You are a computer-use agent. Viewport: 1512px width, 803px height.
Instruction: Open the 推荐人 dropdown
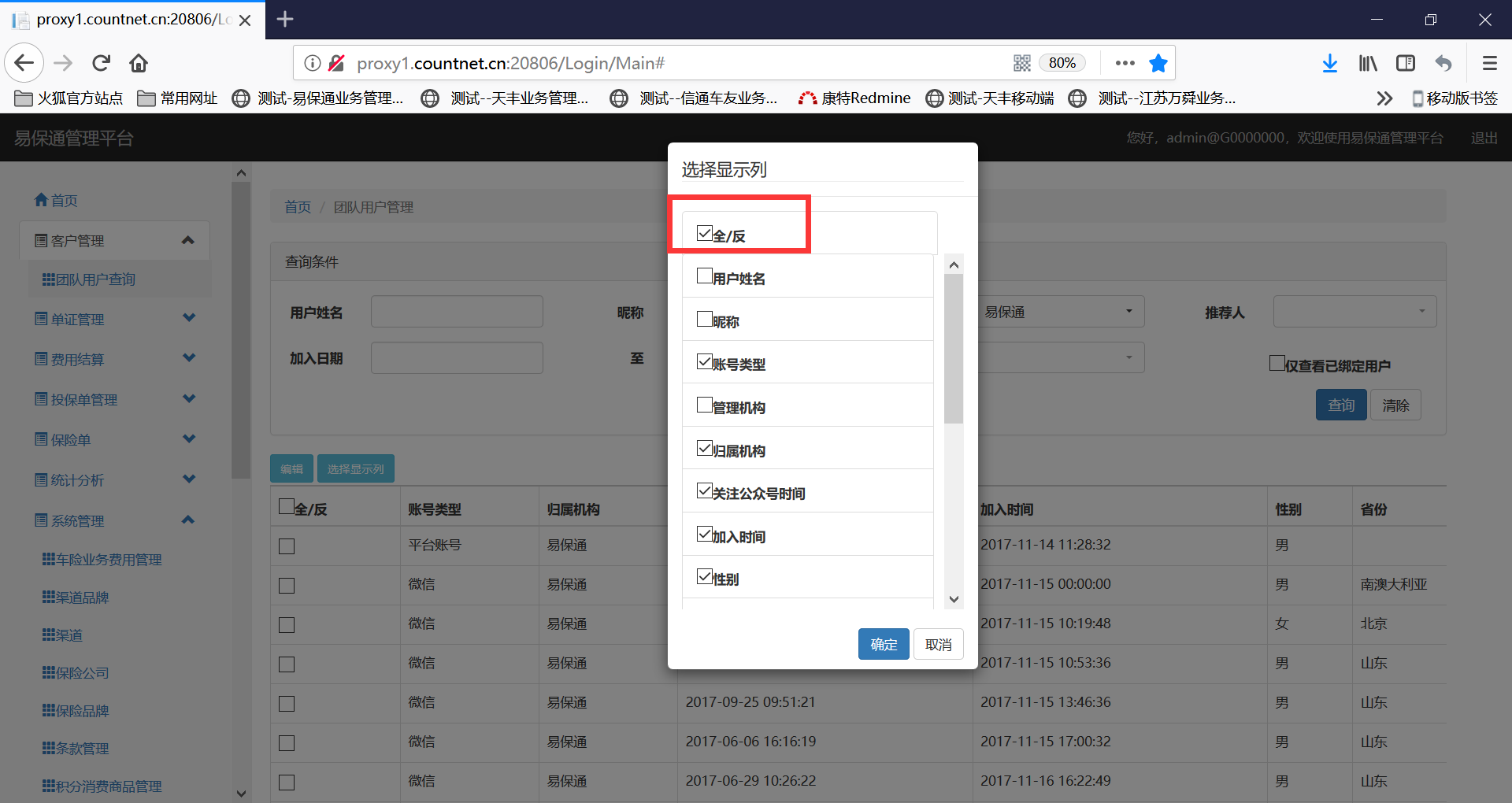tap(1354, 312)
